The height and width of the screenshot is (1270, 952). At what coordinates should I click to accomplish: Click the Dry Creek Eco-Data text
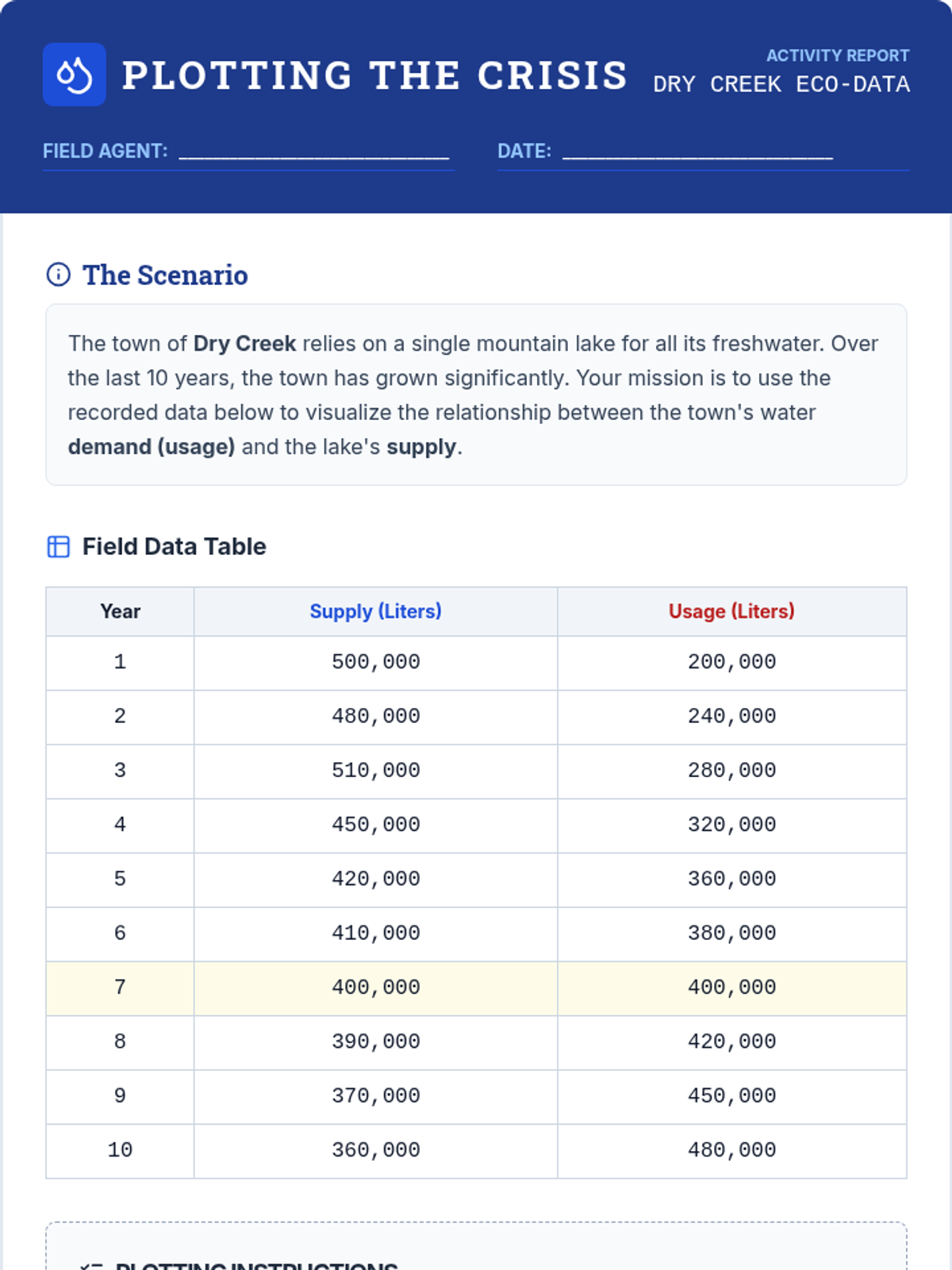[781, 84]
